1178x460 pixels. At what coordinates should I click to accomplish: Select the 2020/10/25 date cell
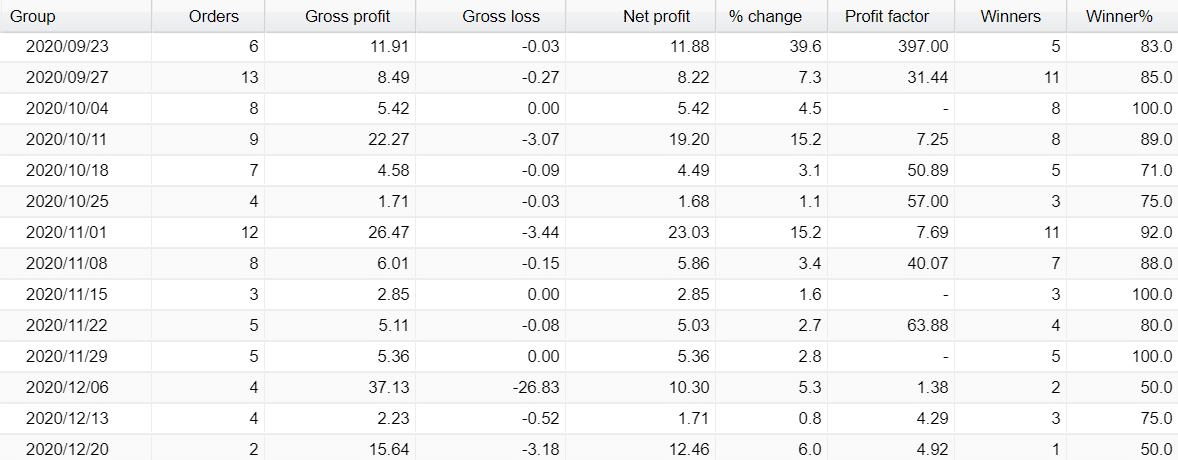(68, 201)
